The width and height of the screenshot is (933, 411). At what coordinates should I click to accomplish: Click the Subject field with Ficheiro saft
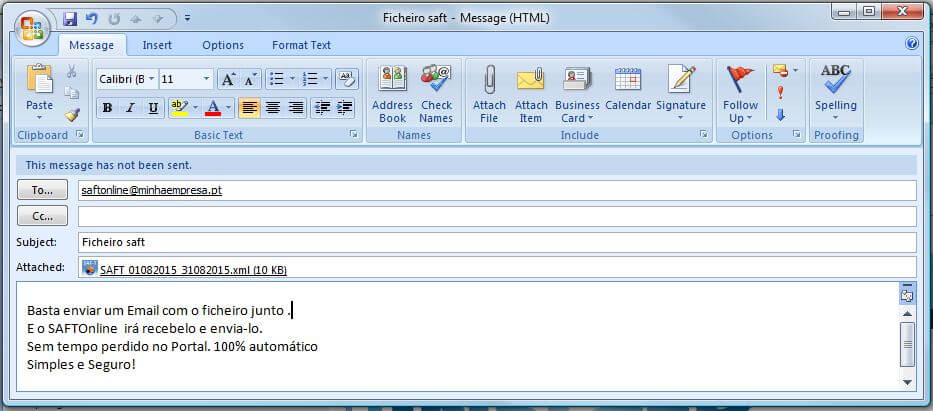(497, 243)
